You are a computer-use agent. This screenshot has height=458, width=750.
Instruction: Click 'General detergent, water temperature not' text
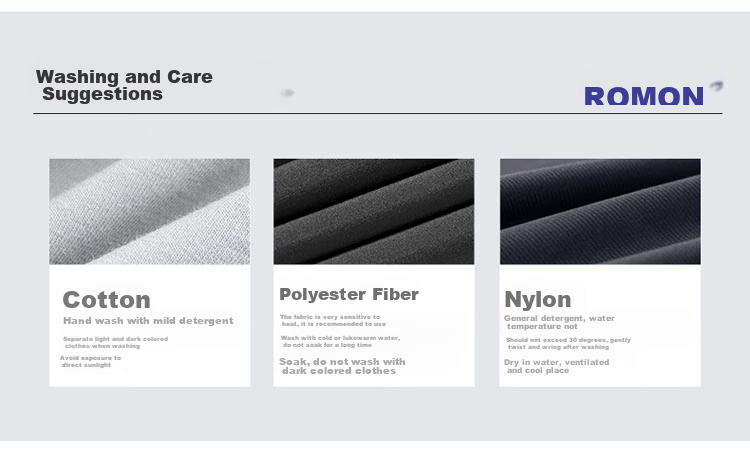click(x=559, y=322)
